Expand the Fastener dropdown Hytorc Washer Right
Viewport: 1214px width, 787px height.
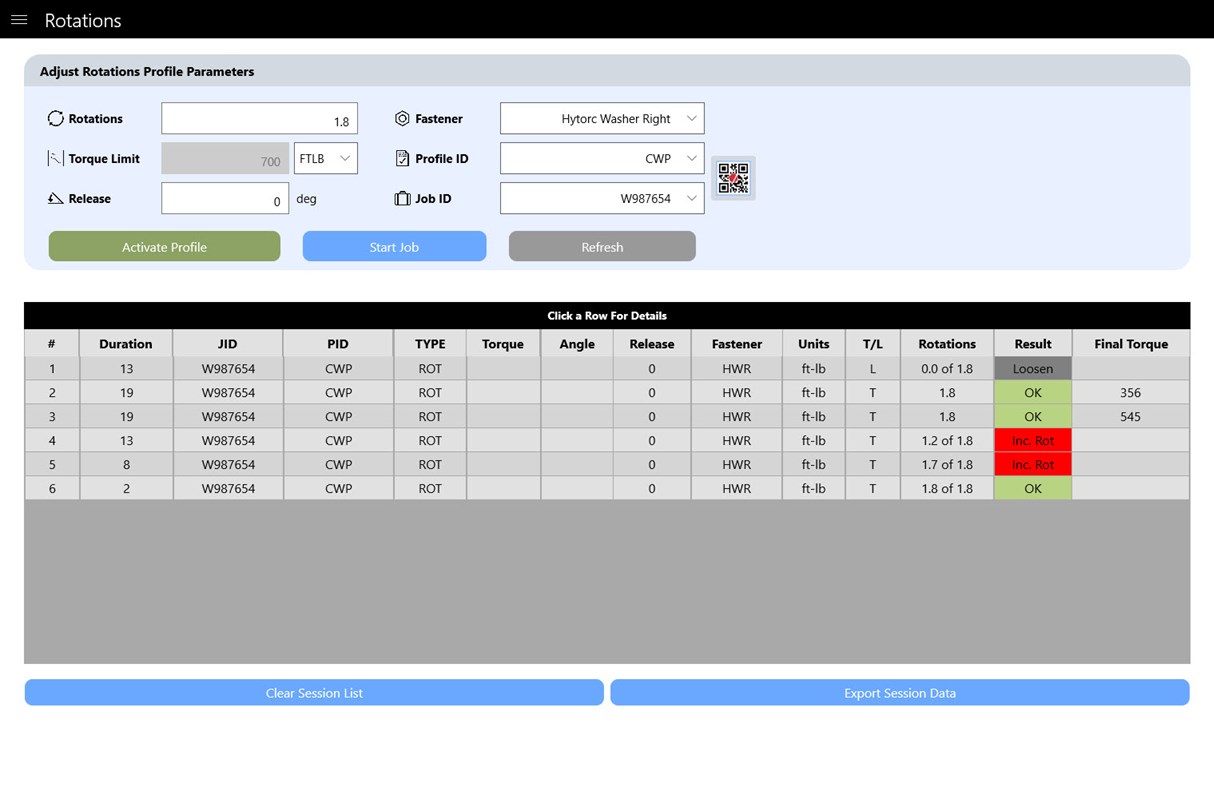click(602, 118)
